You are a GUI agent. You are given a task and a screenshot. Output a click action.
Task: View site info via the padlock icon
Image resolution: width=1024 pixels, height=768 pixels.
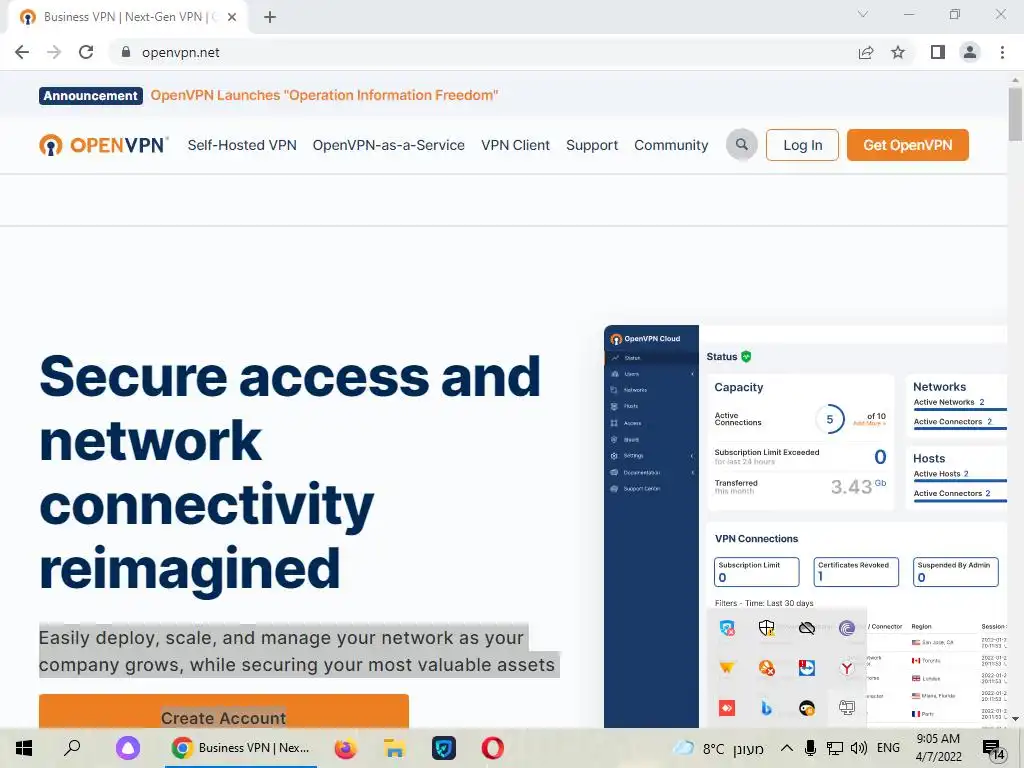point(126,52)
